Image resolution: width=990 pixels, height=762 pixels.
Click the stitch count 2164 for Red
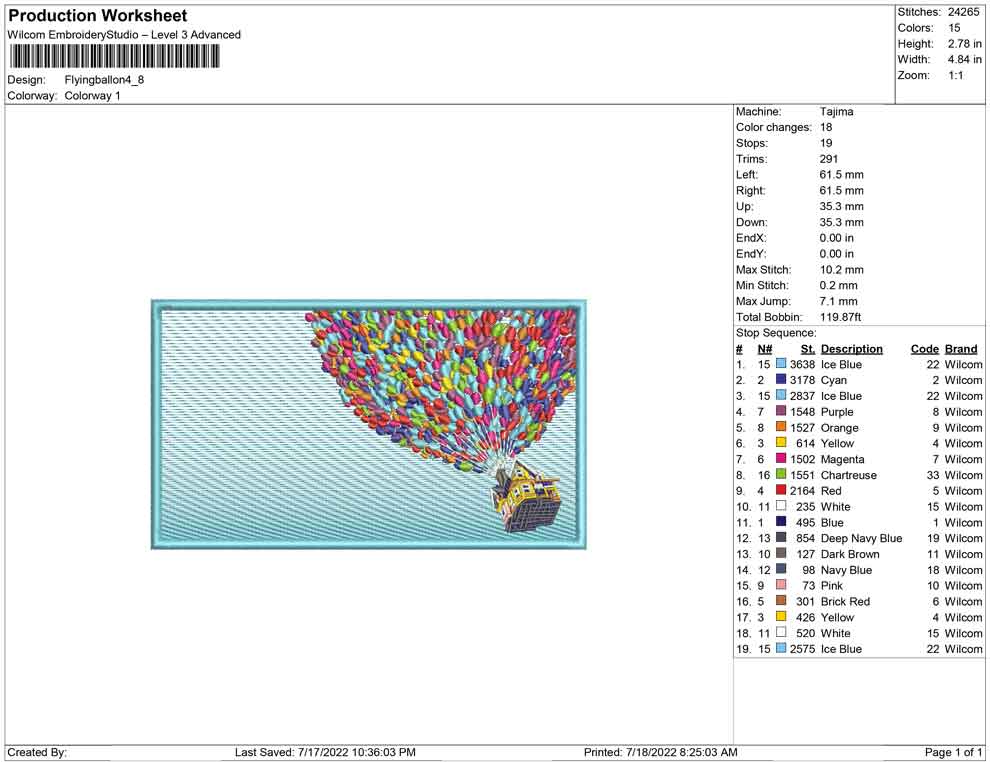[802, 491]
